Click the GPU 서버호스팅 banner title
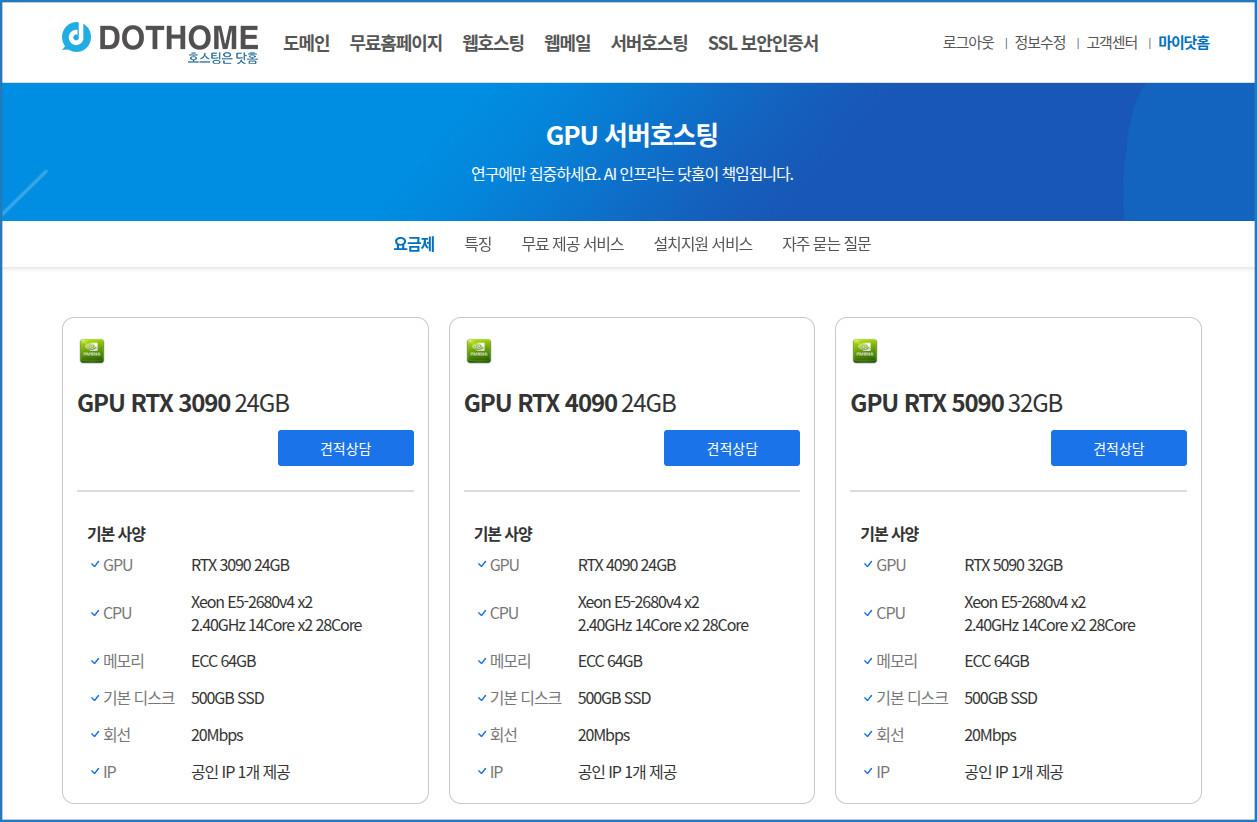 pyautogui.click(x=632, y=135)
